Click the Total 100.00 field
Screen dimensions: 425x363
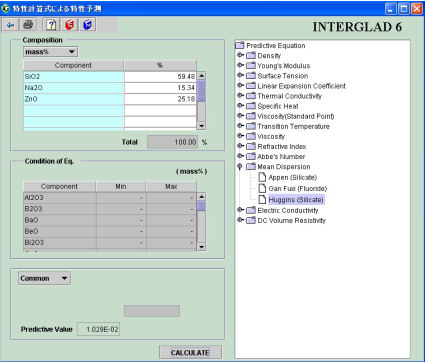(173, 142)
